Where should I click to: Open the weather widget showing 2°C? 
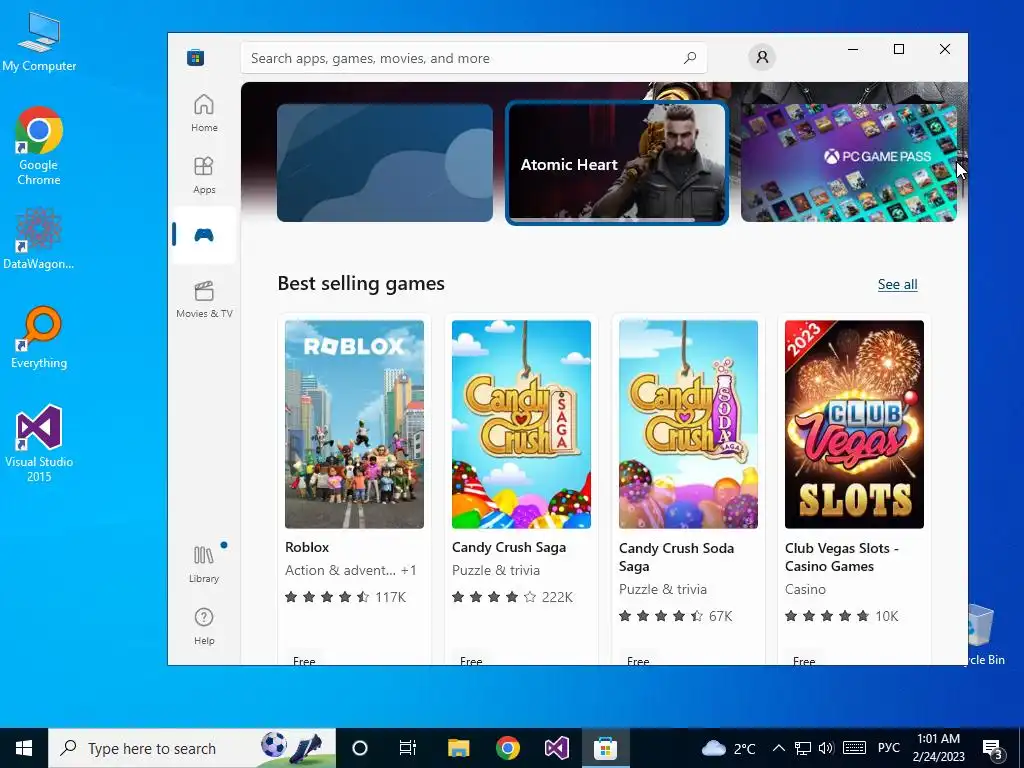pyautogui.click(x=728, y=748)
